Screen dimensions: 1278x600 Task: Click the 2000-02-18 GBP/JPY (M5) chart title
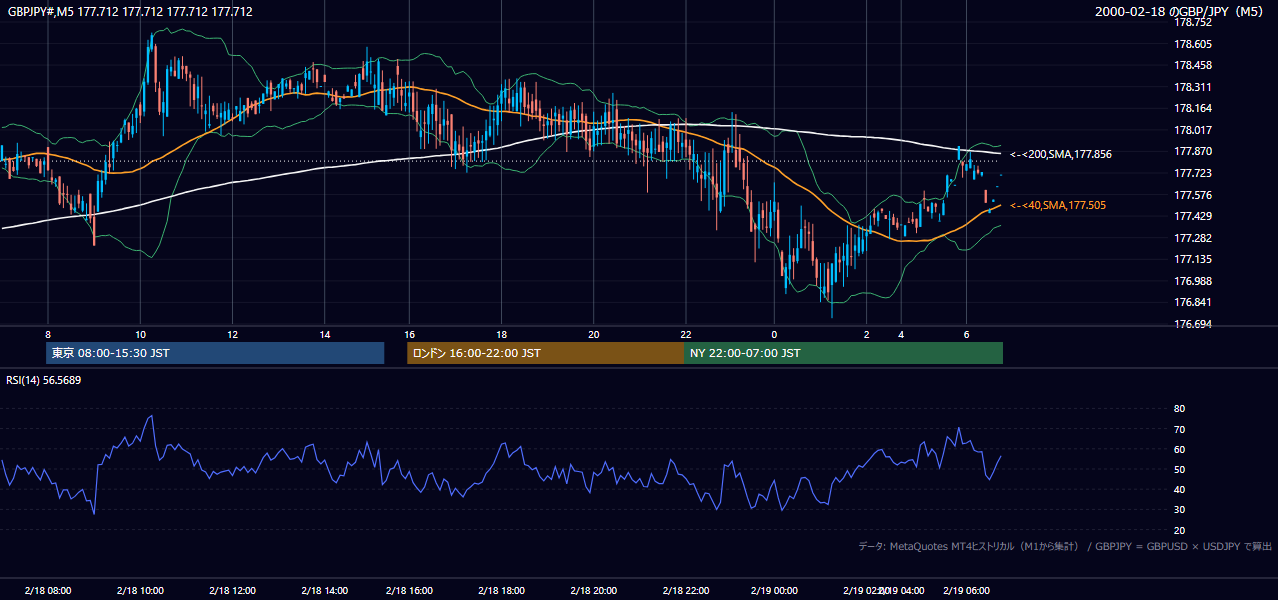click(1179, 11)
